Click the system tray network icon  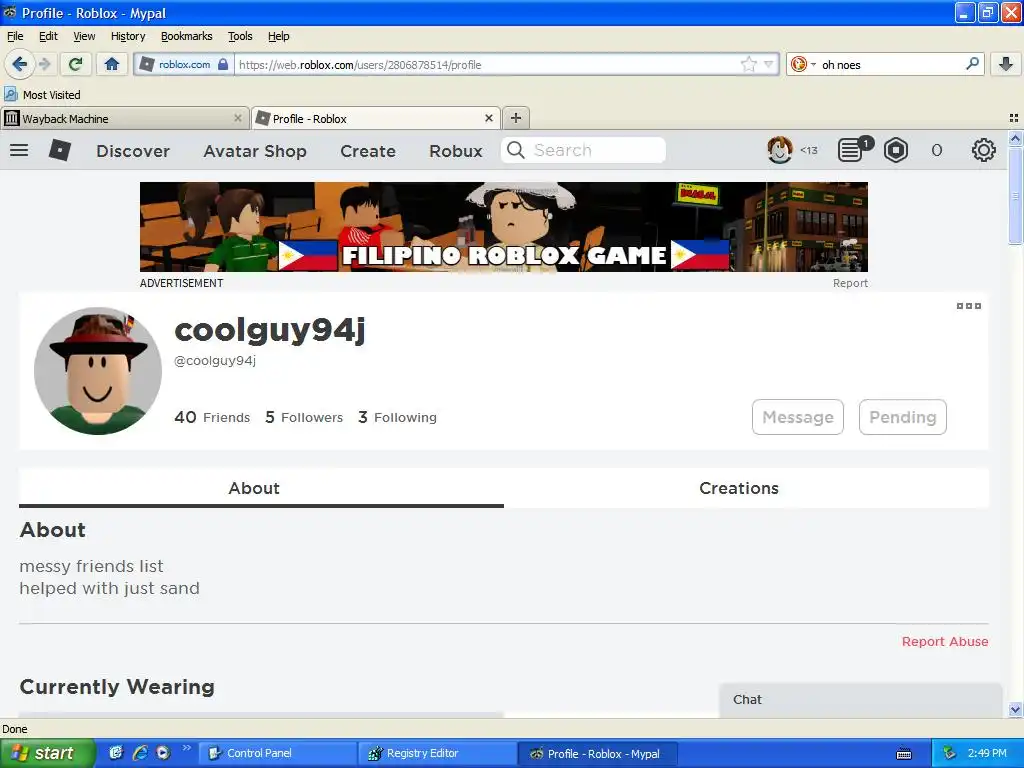(x=949, y=753)
